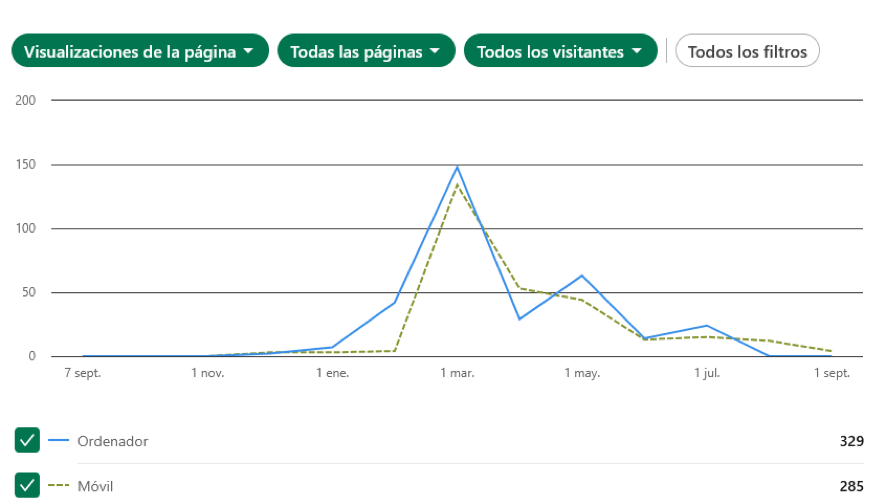This screenshot has width=885, height=504.
Task: Click the blue line peak near 1 mar.
Action: coord(457,167)
